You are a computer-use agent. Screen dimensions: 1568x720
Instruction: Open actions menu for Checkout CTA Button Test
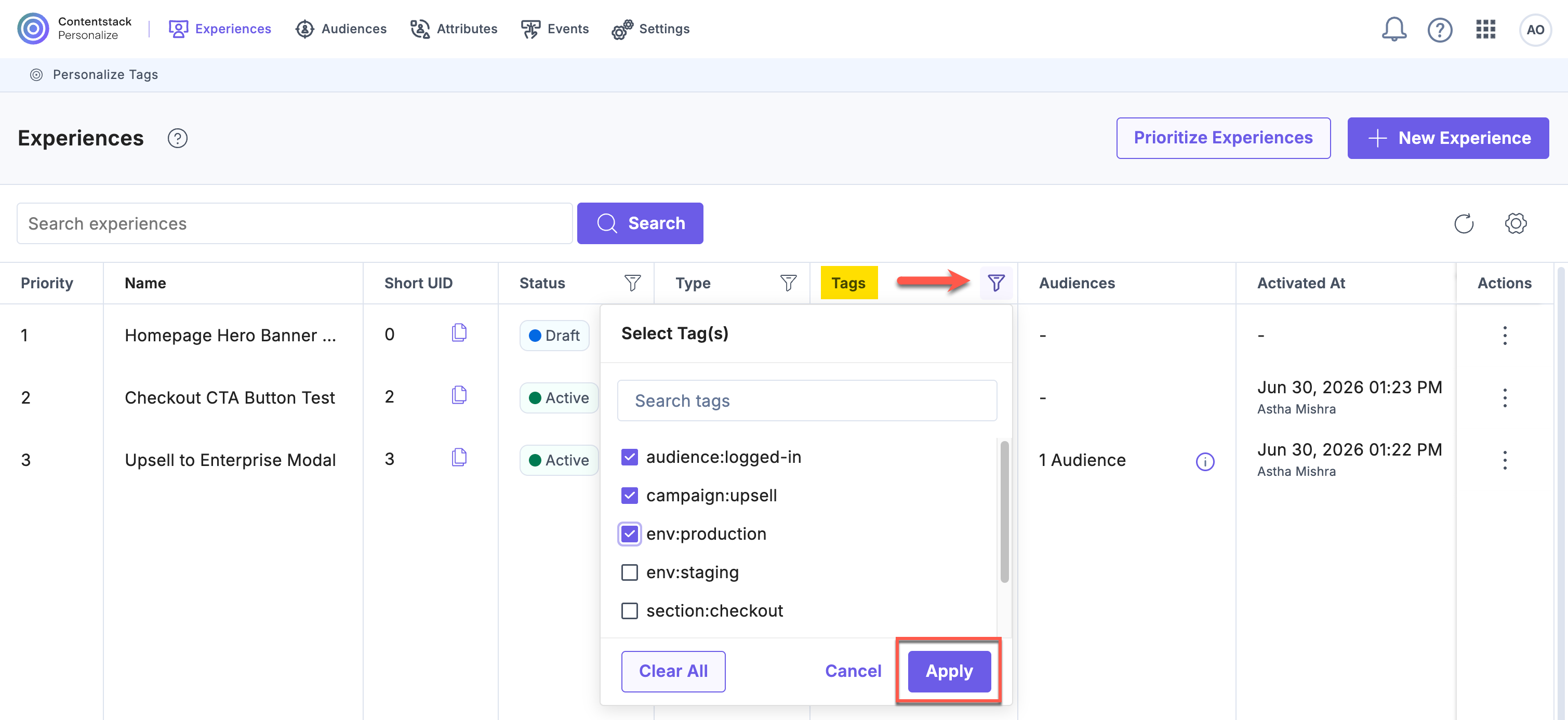tap(1504, 398)
